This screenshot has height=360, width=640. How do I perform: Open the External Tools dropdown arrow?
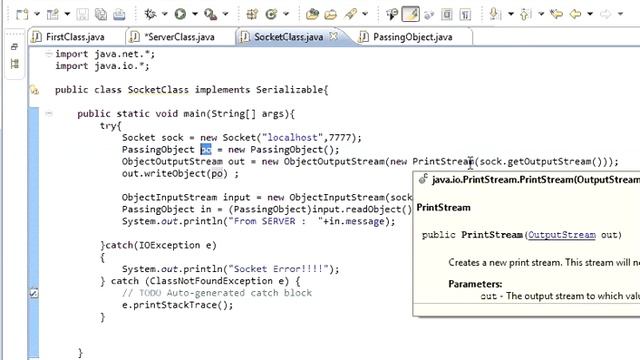(x=225, y=14)
